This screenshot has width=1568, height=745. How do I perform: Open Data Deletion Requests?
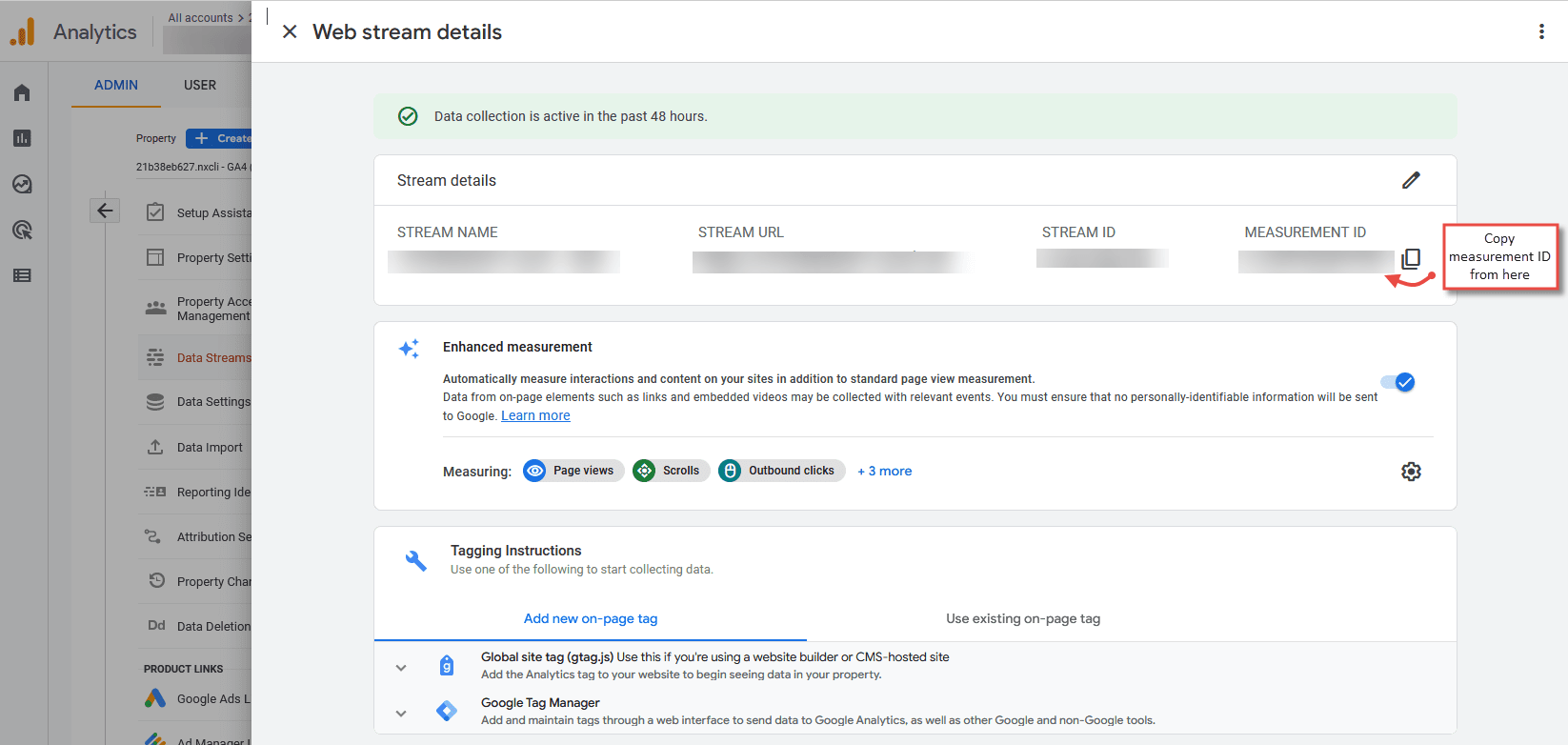click(x=213, y=626)
